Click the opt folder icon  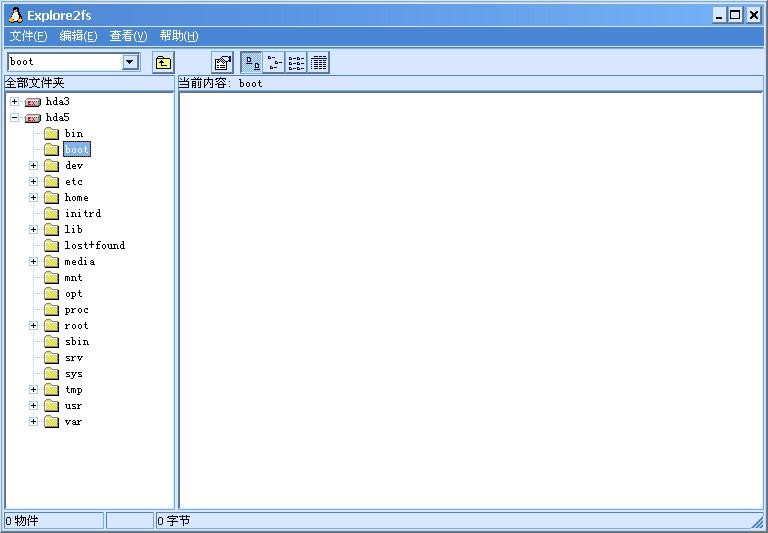pos(51,293)
